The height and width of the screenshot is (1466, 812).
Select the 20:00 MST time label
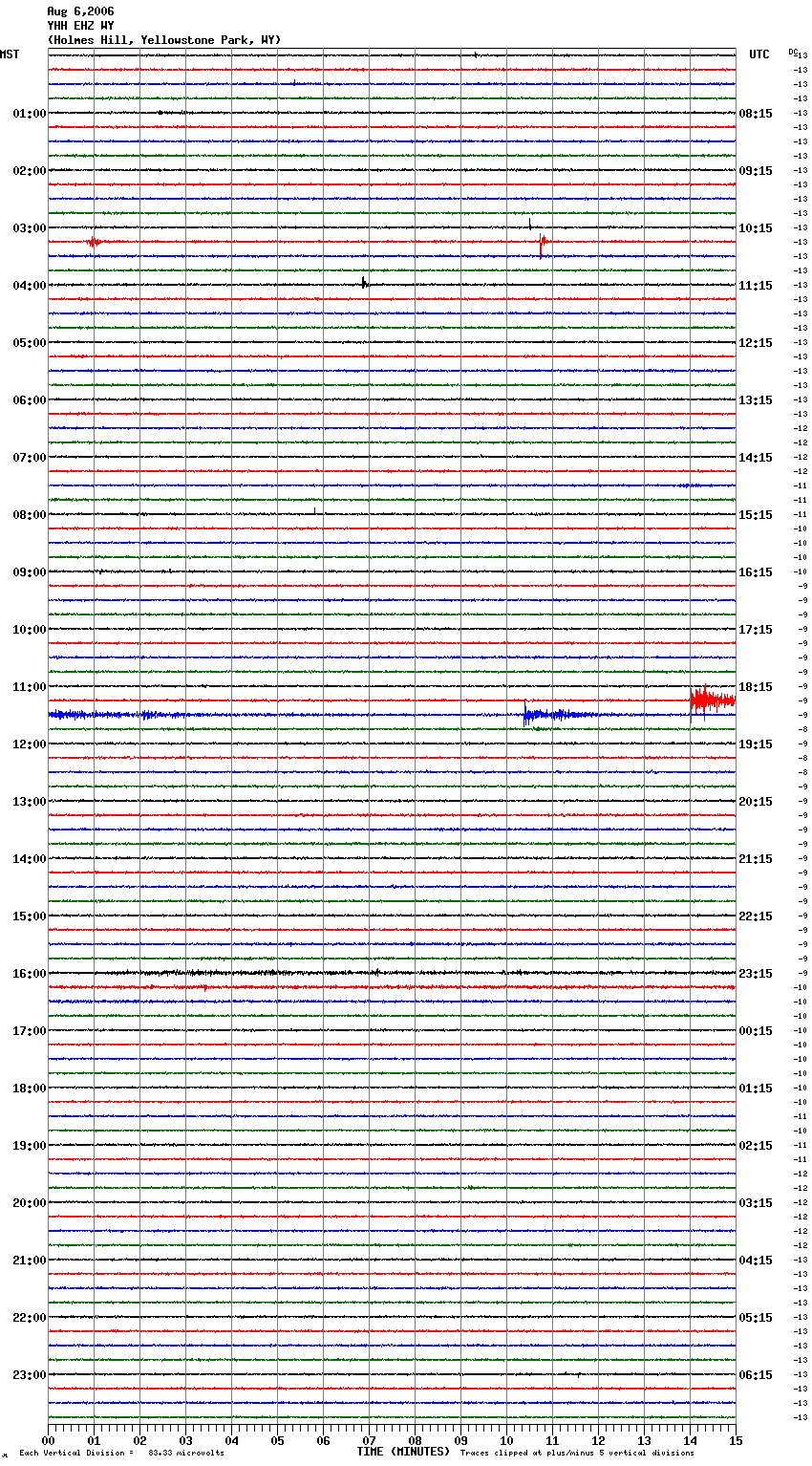[x=30, y=1203]
